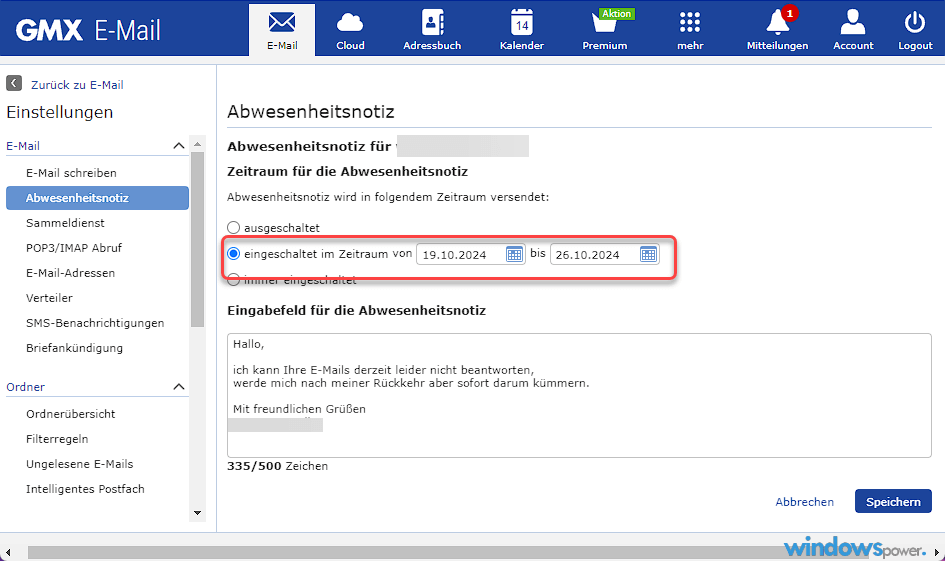The image size is (945, 561).
Task: Click the Abbrechen link
Action: click(805, 501)
